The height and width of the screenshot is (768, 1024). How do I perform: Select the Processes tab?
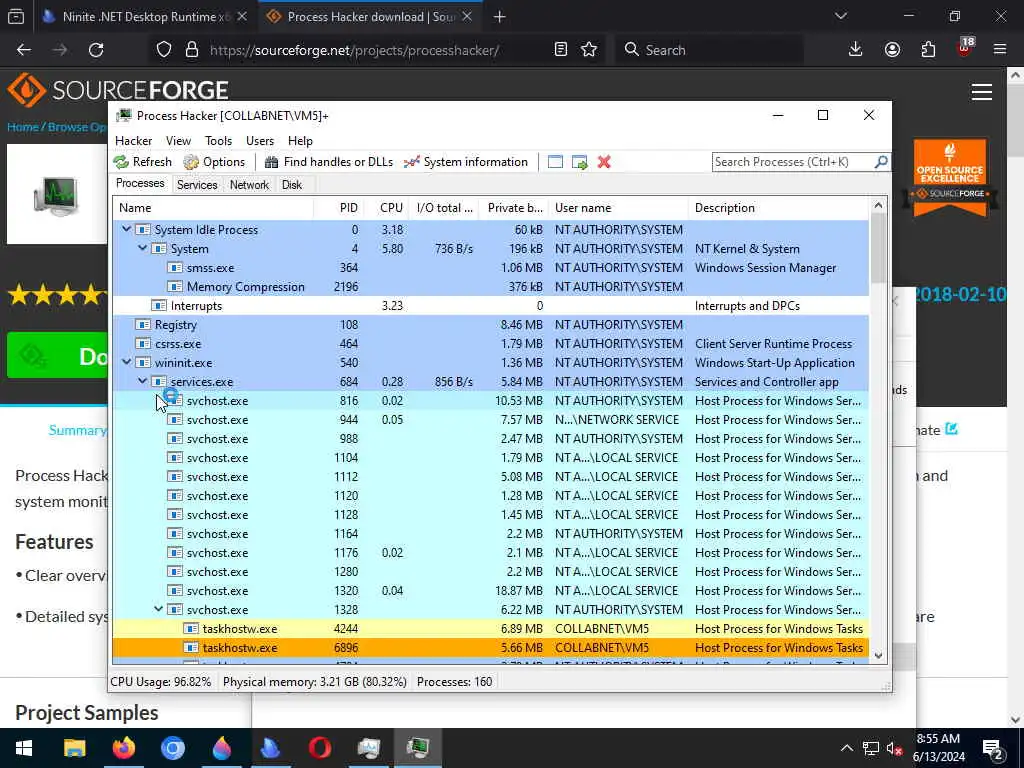click(x=140, y=184)
